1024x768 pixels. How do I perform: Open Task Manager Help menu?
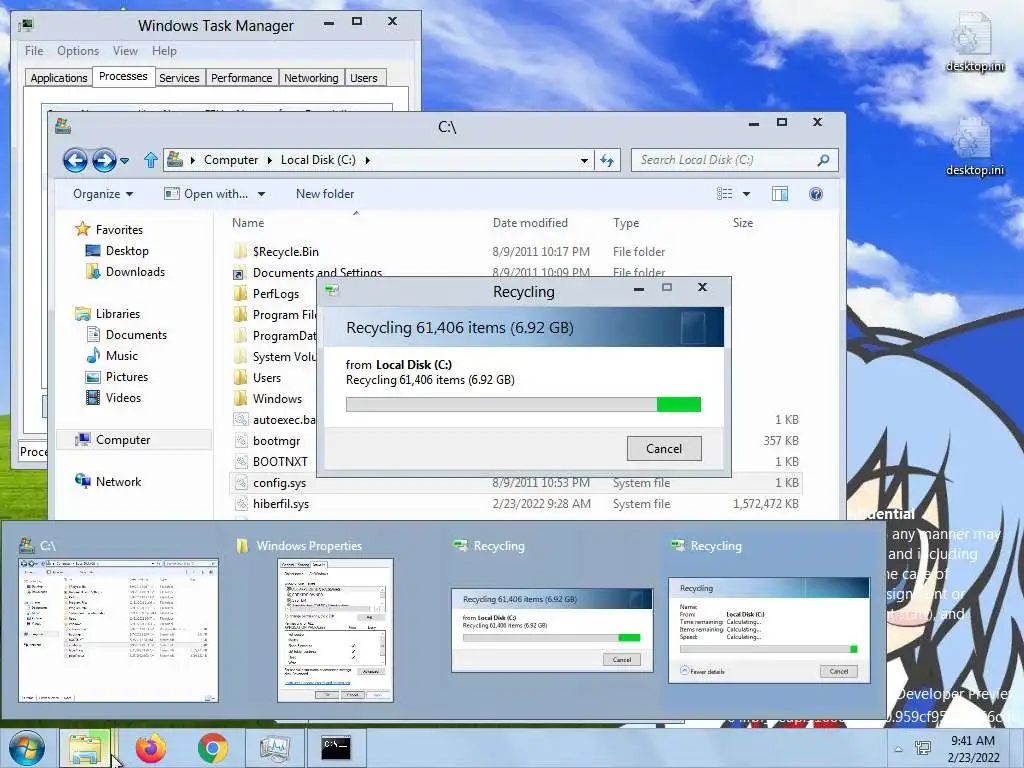pyautogui.click(x=164, y=51)
